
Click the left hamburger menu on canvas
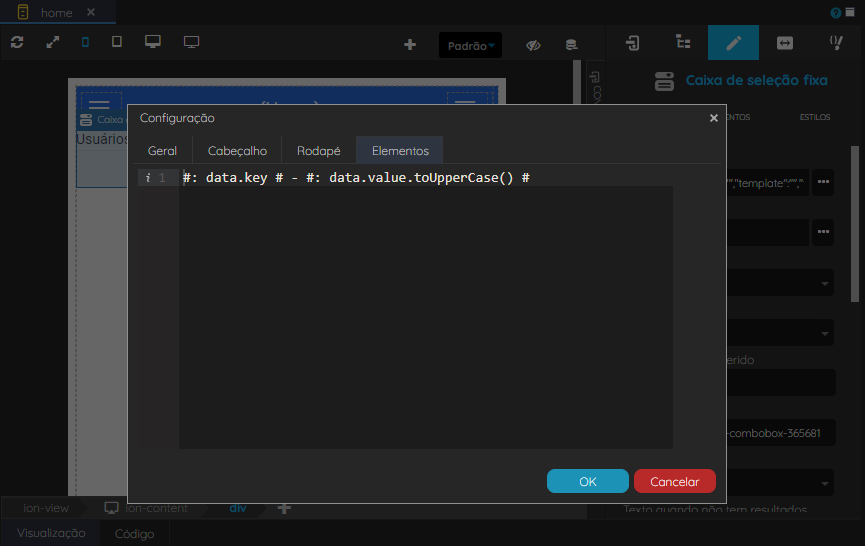tap(99, 103)
